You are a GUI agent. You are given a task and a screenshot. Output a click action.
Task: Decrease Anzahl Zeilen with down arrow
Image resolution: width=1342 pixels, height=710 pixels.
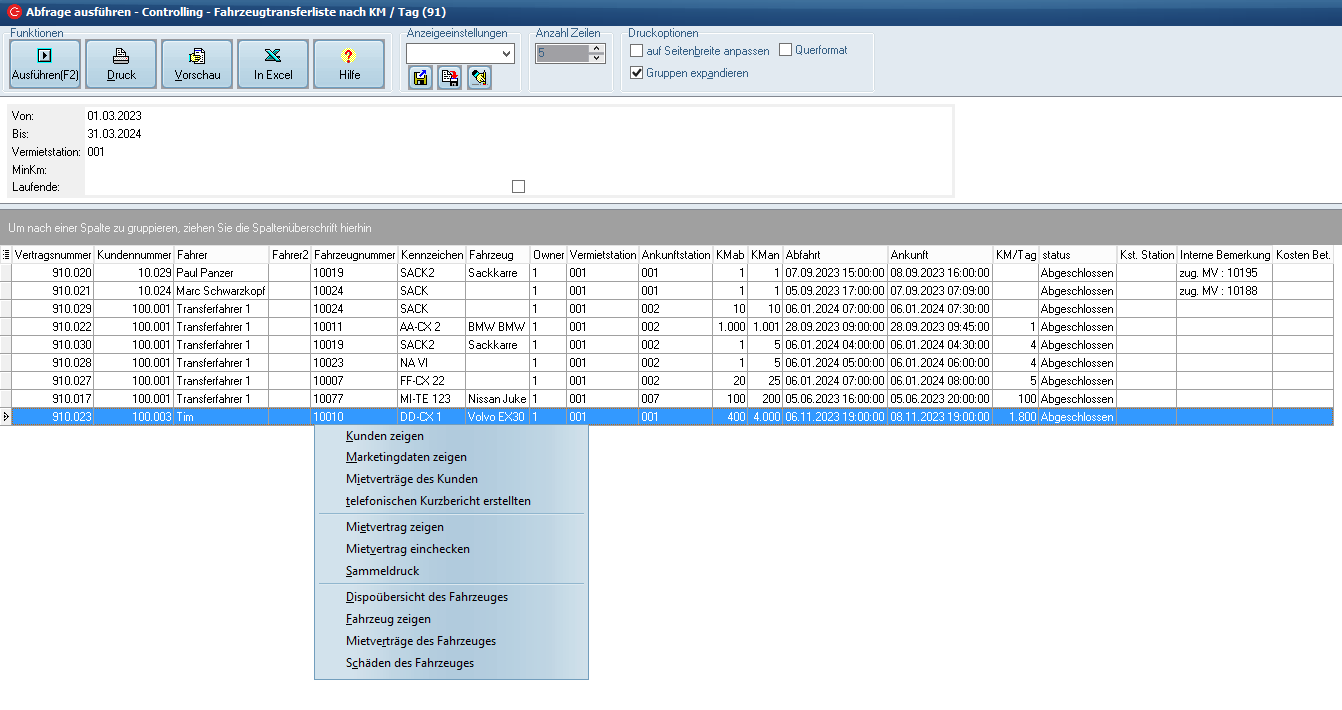(597, 59)
